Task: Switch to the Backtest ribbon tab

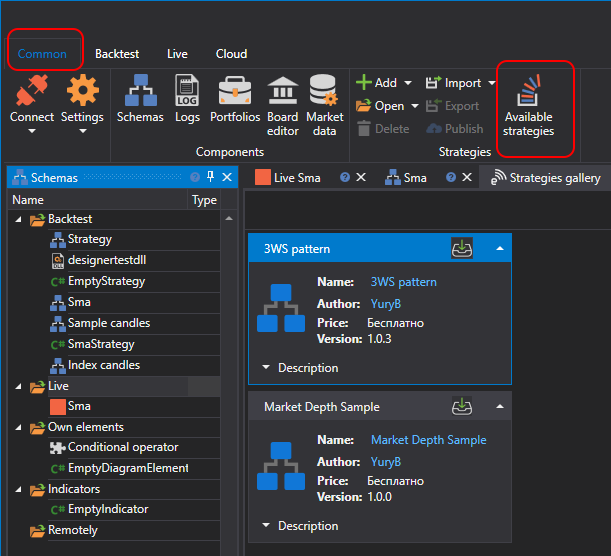Action: (x=117, y=53)
